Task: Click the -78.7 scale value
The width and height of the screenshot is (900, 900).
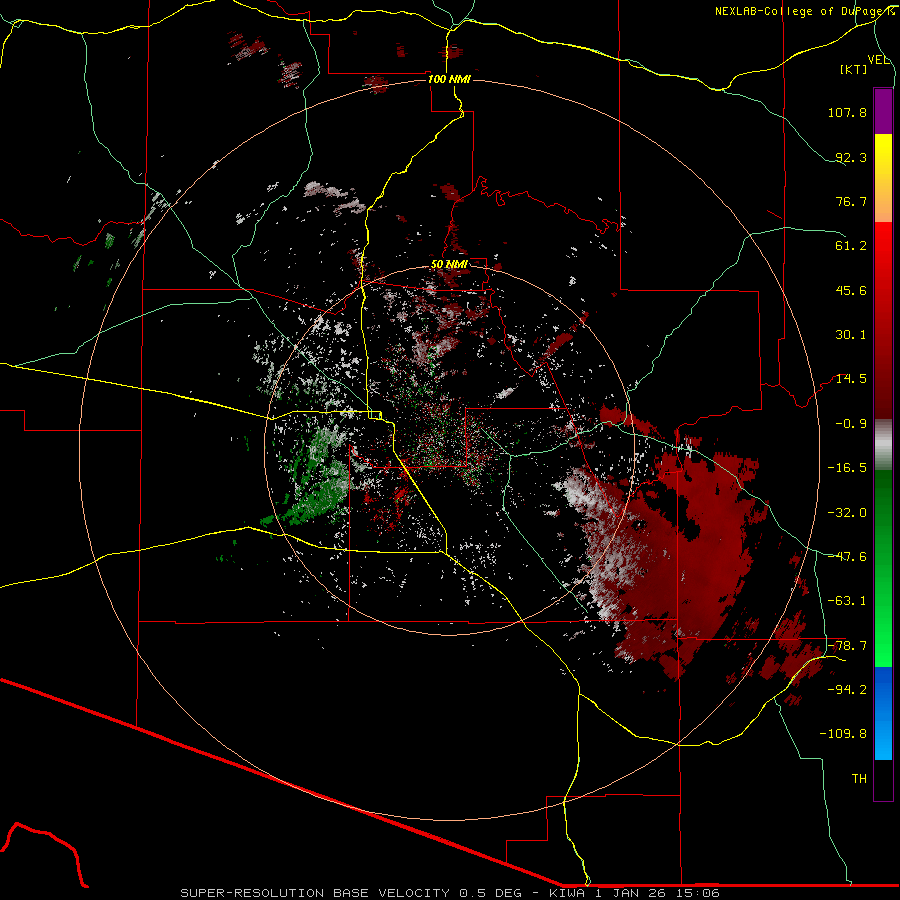Action: 847,646
